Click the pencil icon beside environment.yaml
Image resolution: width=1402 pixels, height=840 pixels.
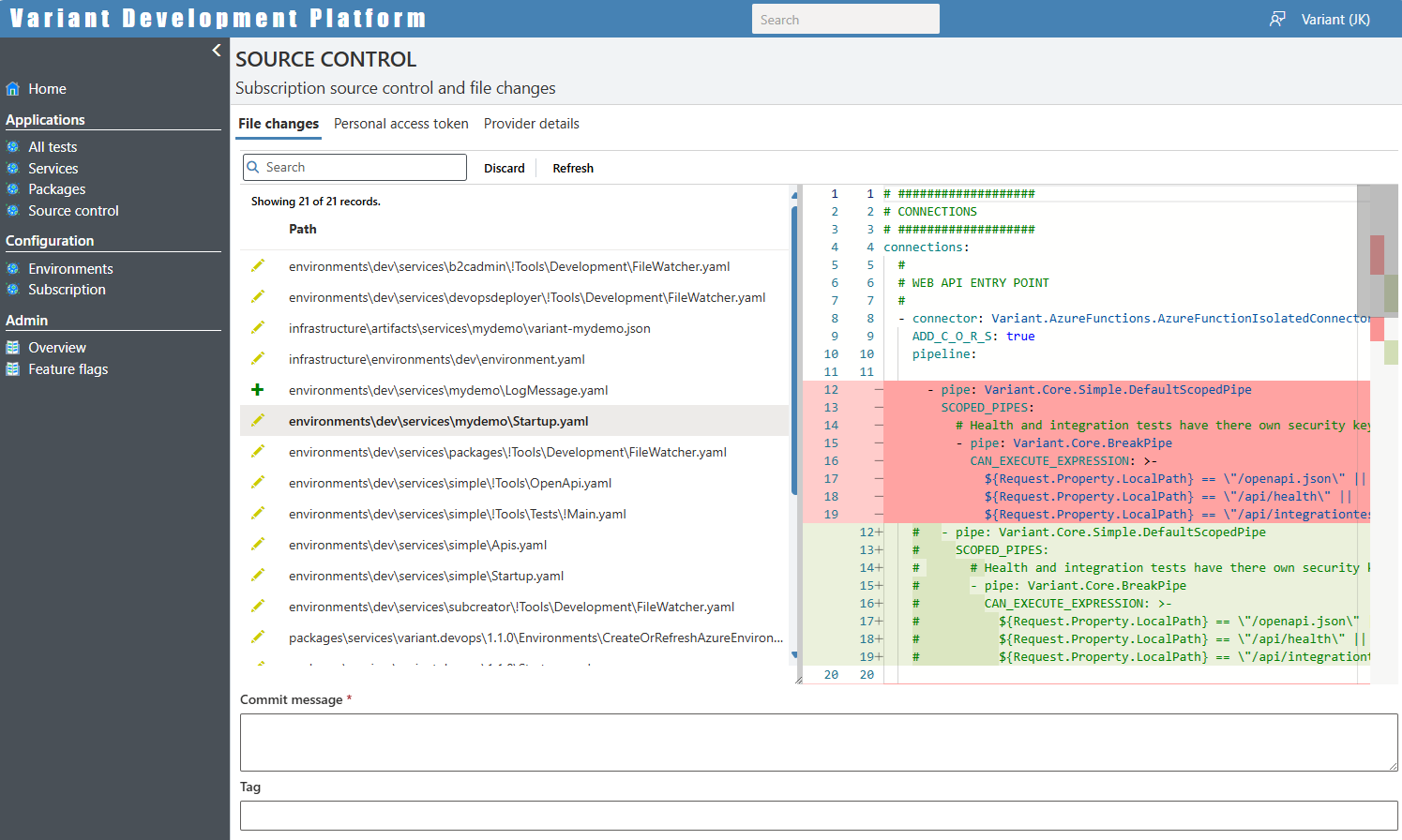point(258,359)
